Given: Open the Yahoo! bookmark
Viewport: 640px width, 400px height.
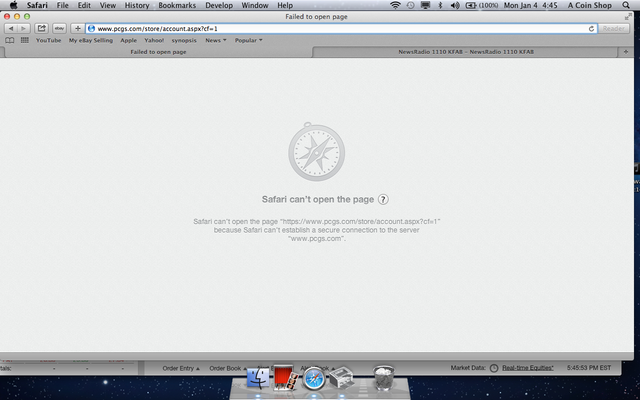Looking at the screenshot, I should [154, 40].
